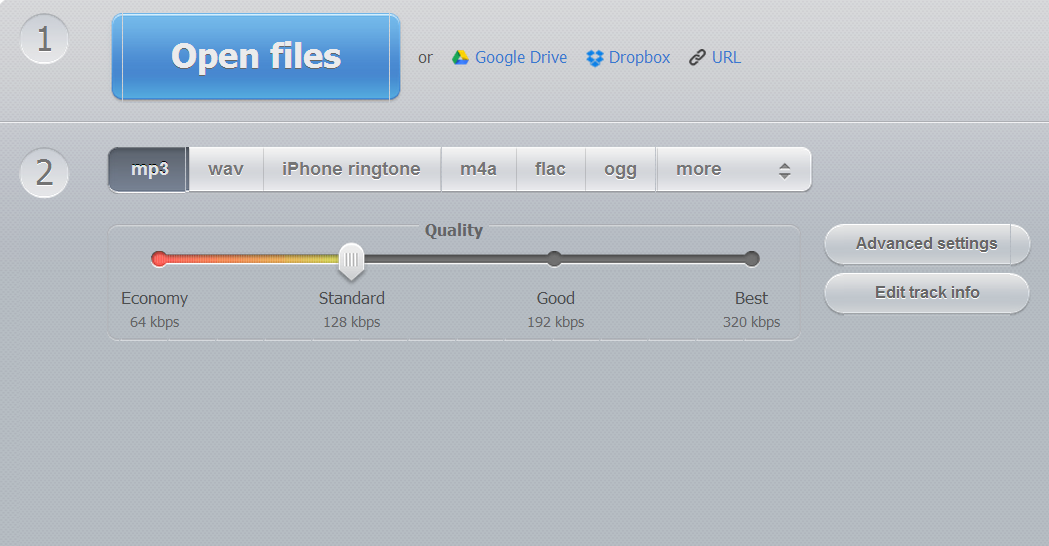Click the Standard quality slider handle
Screen dimensions: 1049x546
(x=351, y=260)
